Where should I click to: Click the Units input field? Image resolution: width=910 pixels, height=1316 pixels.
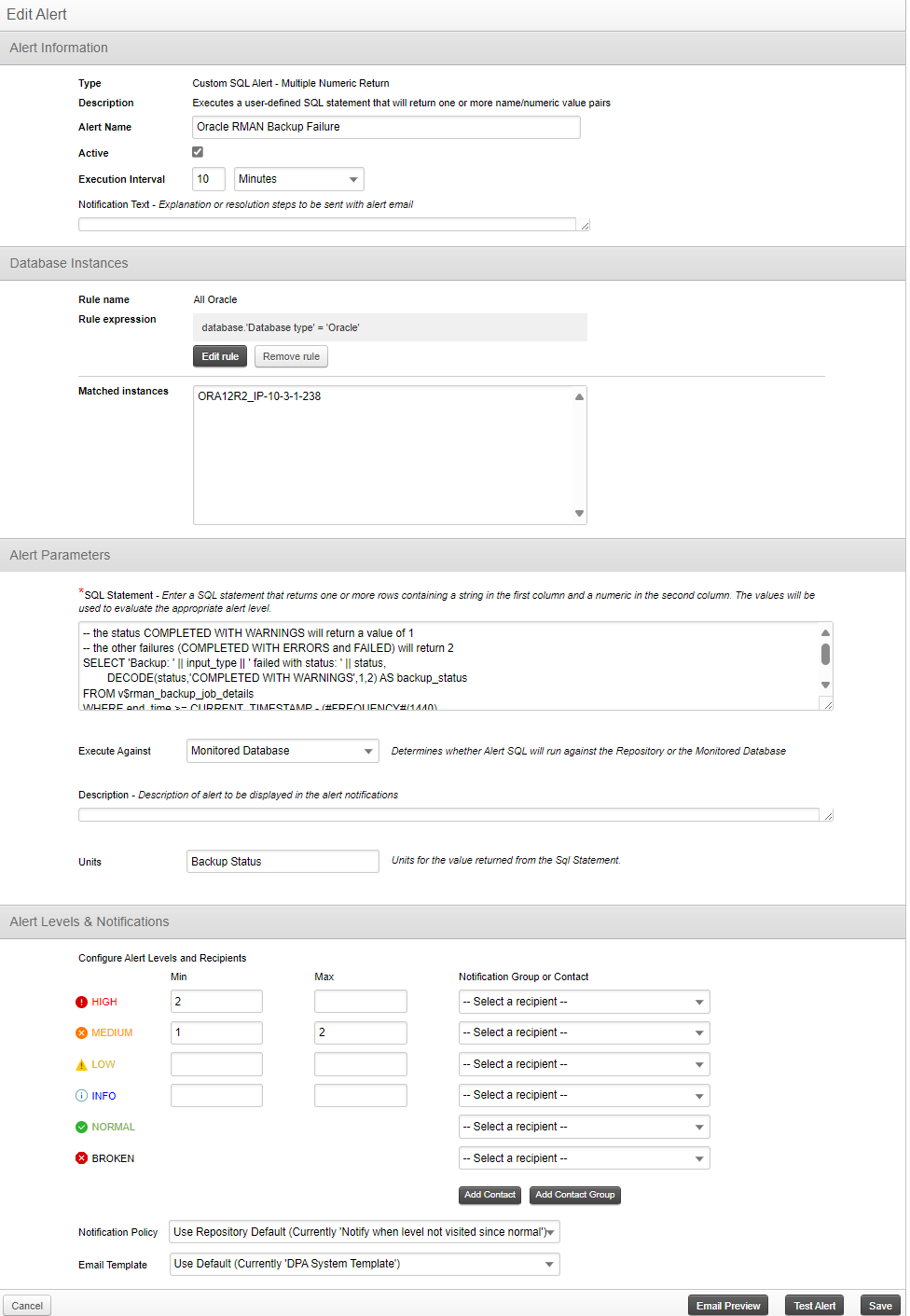pos(283,861)
